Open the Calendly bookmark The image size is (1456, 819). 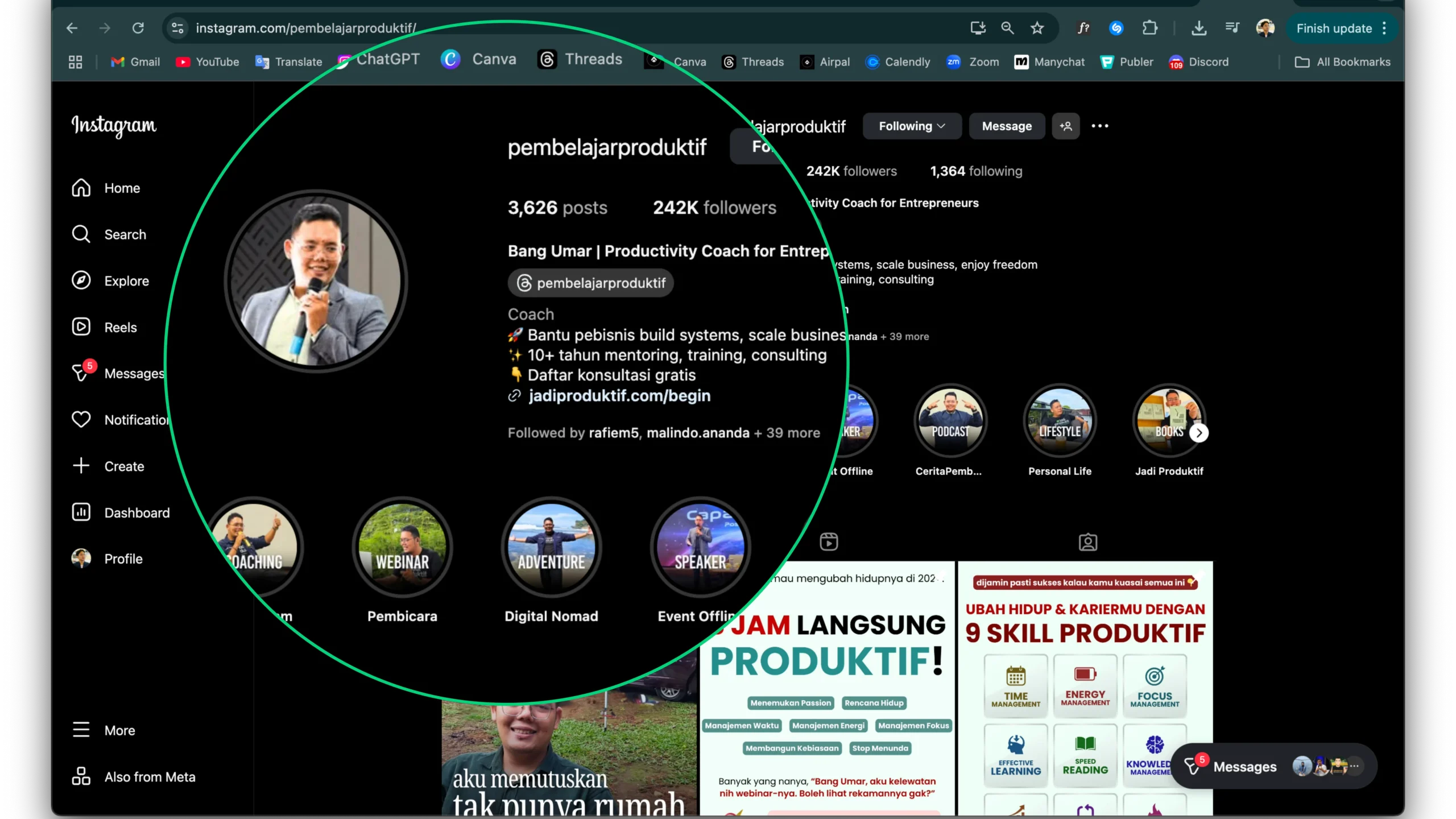pos(897,62)
